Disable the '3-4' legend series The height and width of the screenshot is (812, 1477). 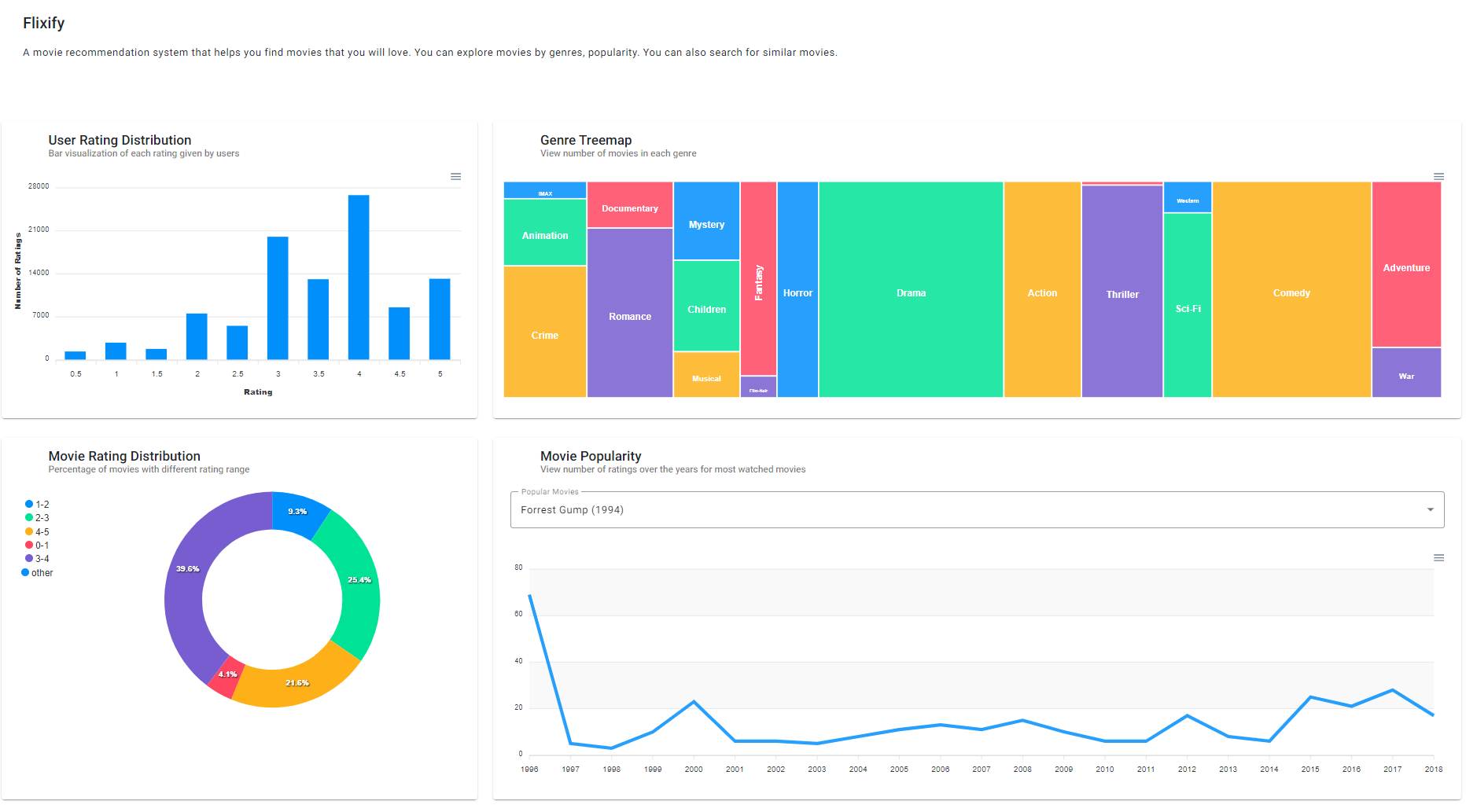42,558
